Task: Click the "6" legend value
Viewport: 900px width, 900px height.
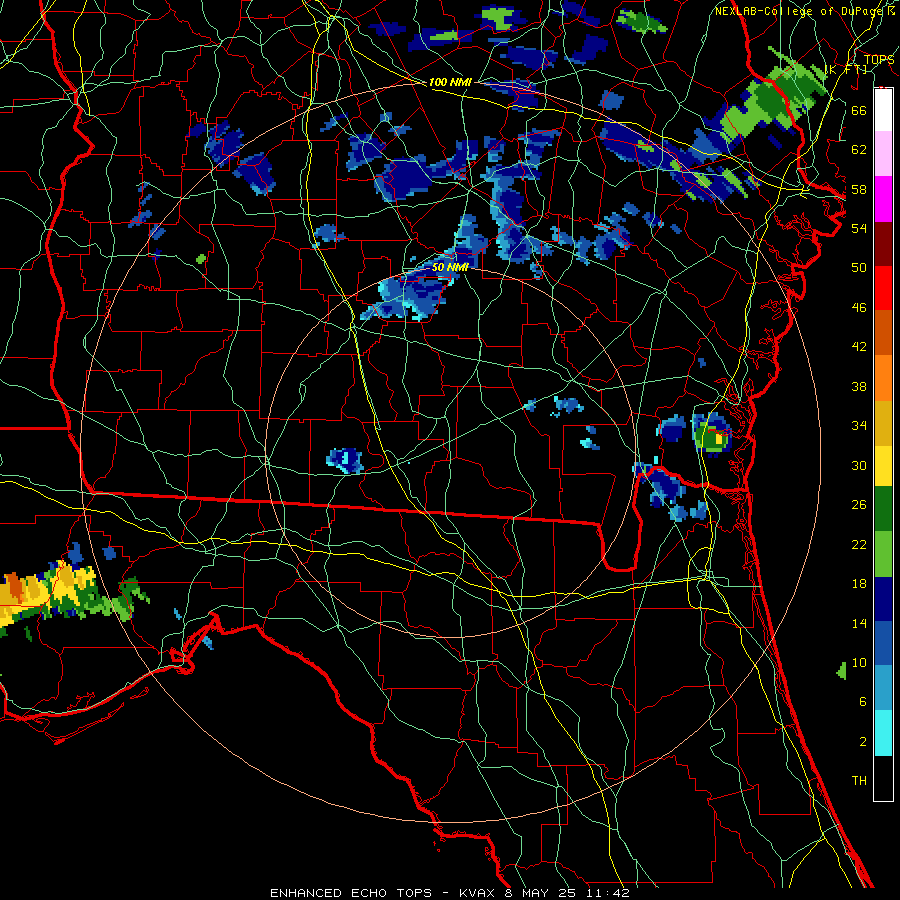Action: coord(862,702)
